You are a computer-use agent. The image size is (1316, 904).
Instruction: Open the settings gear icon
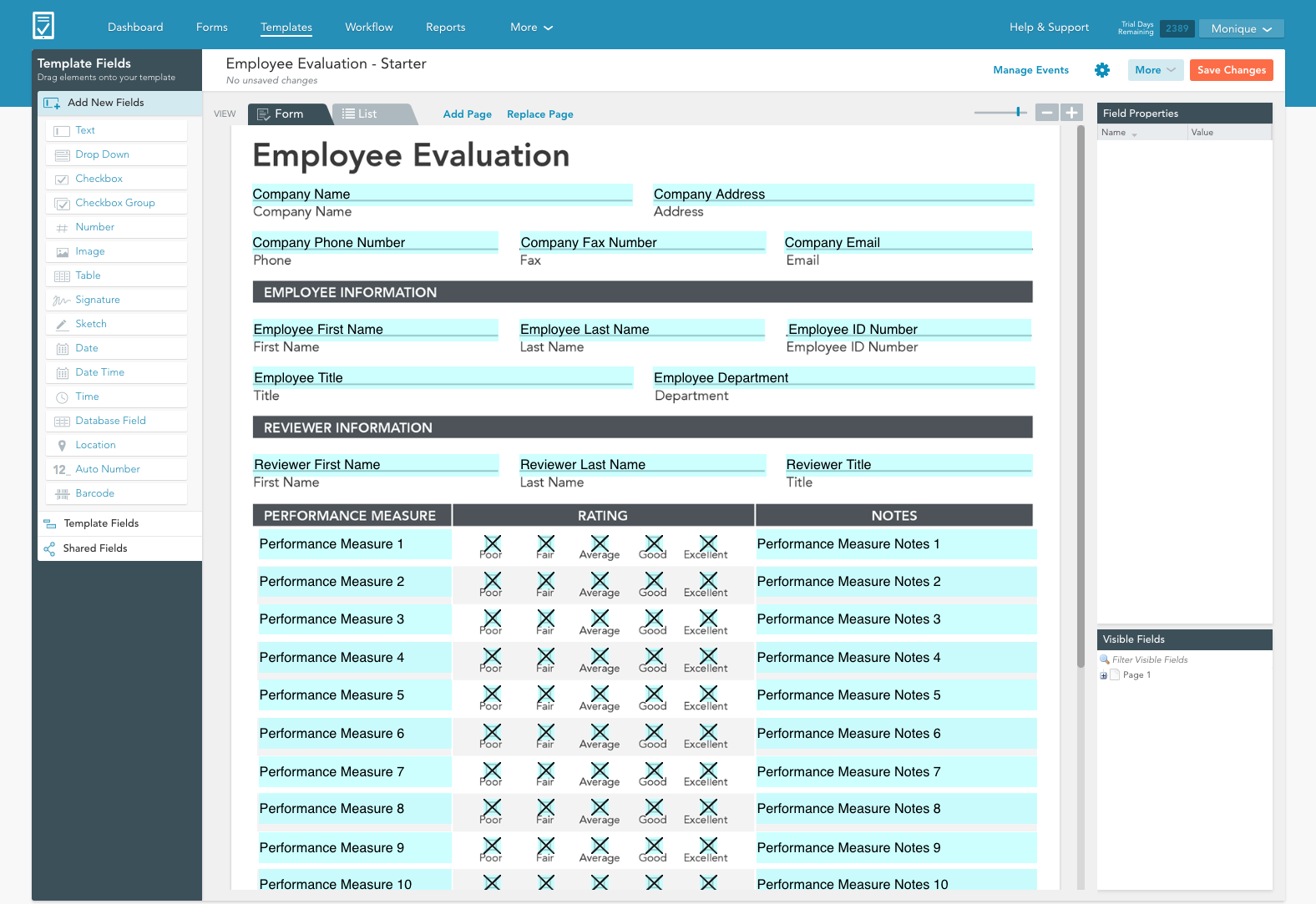1102,70
